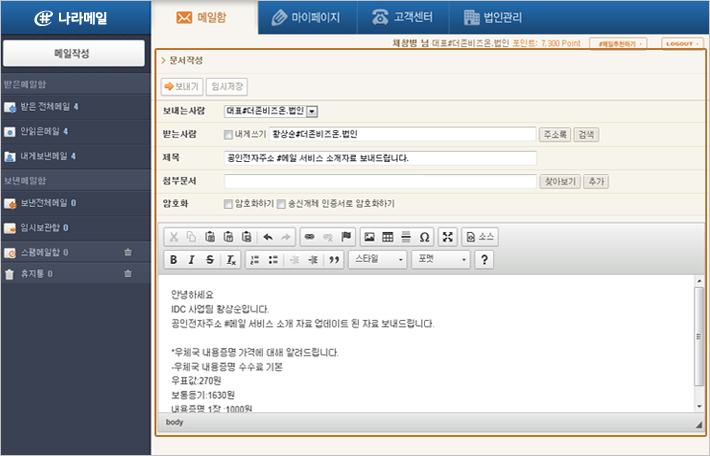
Task: Enable 송신개체 인증서로 암호화하기 checkbox
Action: [x=281, y=204]
